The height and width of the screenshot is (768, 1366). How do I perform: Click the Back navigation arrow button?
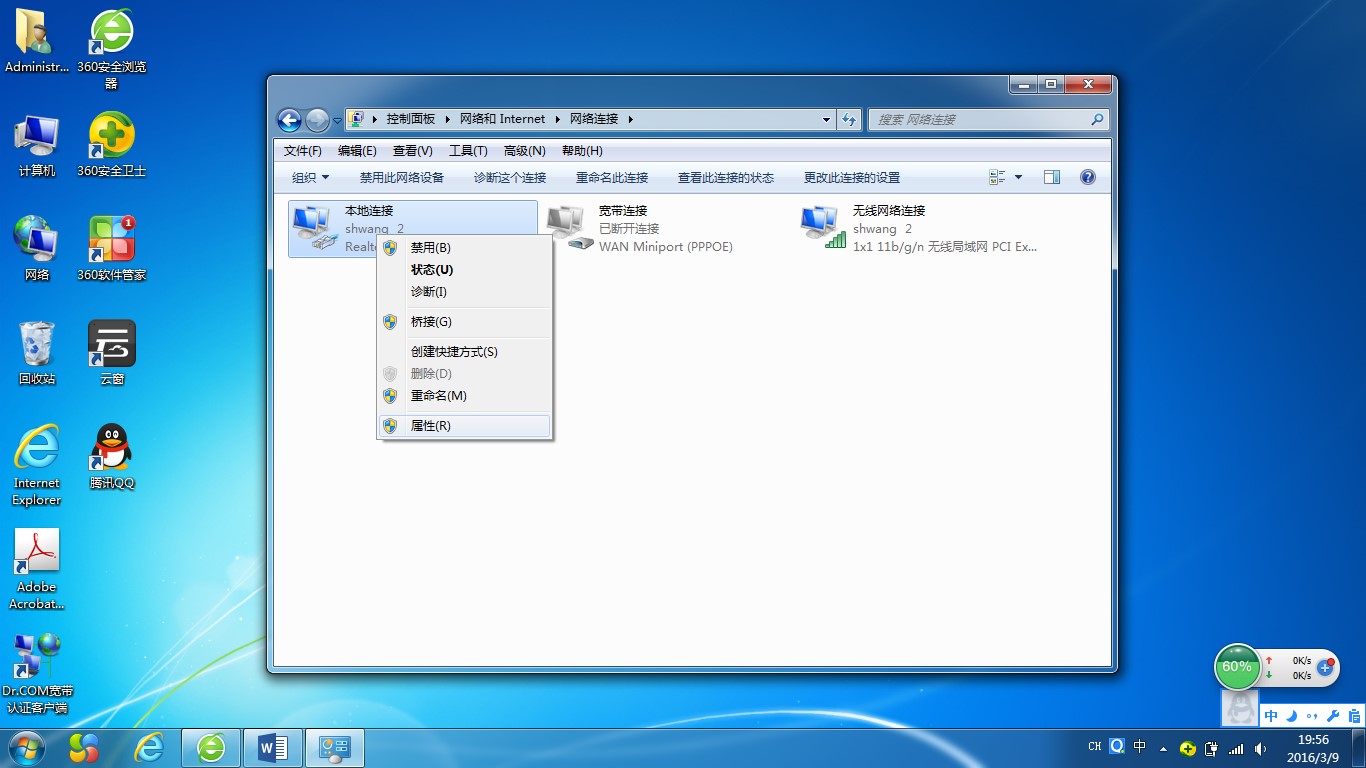pyautogui.click(x=289, y=120)
